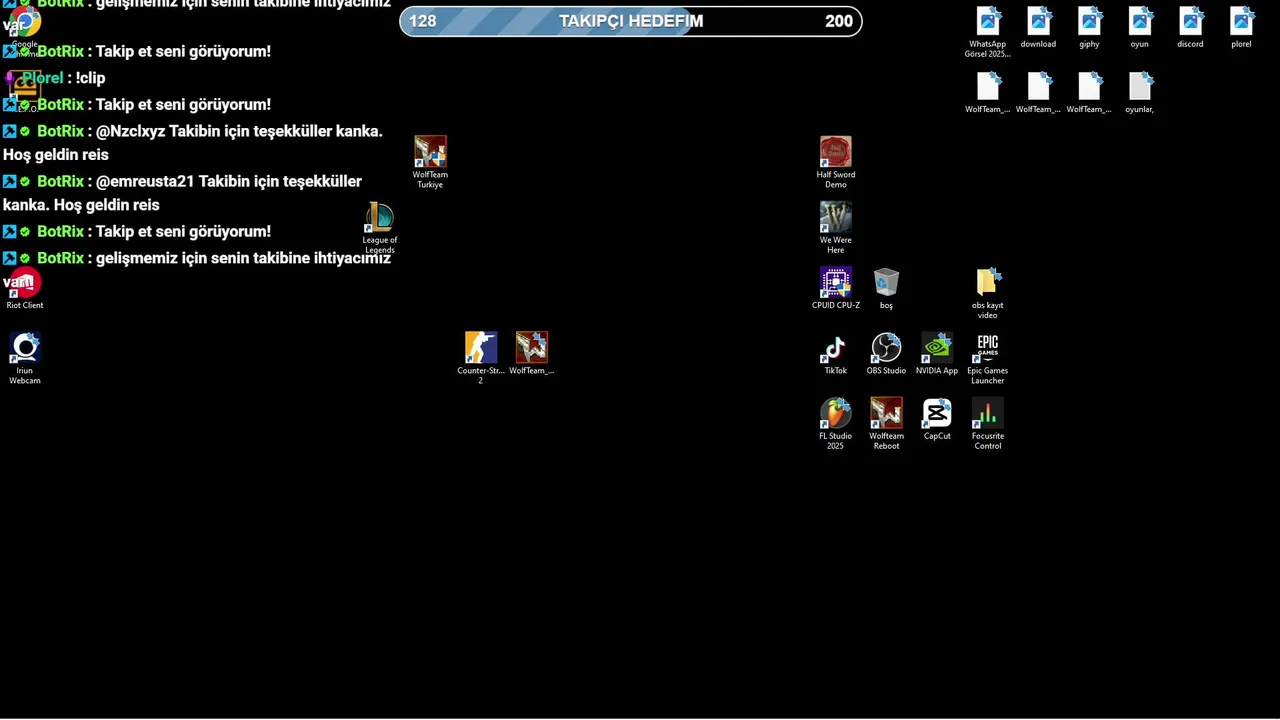Select the WhatsApp Görsel 2025 image file

coord(988,32)
